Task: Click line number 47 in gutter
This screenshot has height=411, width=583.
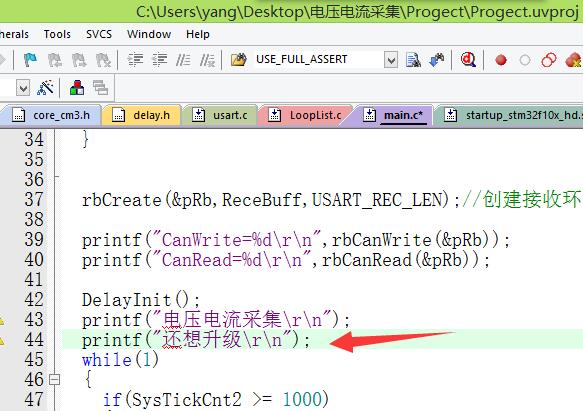Action: (x=34, y=399)
